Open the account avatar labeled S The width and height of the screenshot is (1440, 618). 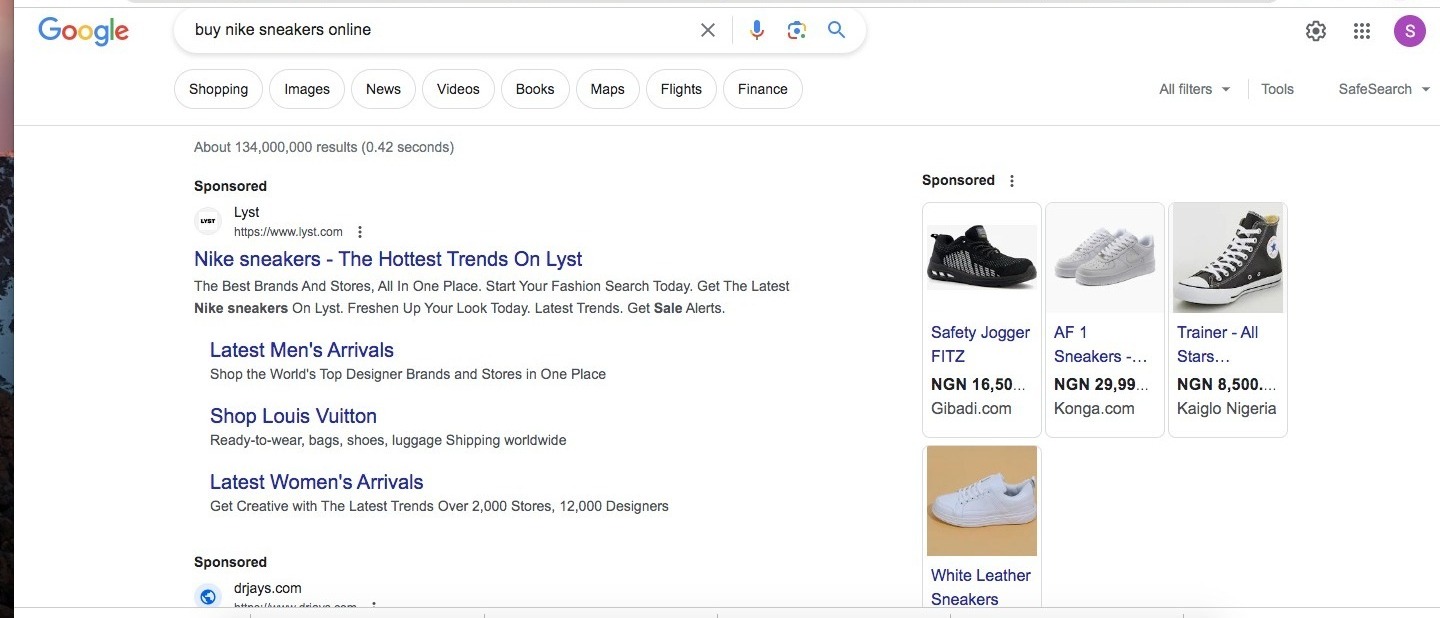coord(1410,31)
